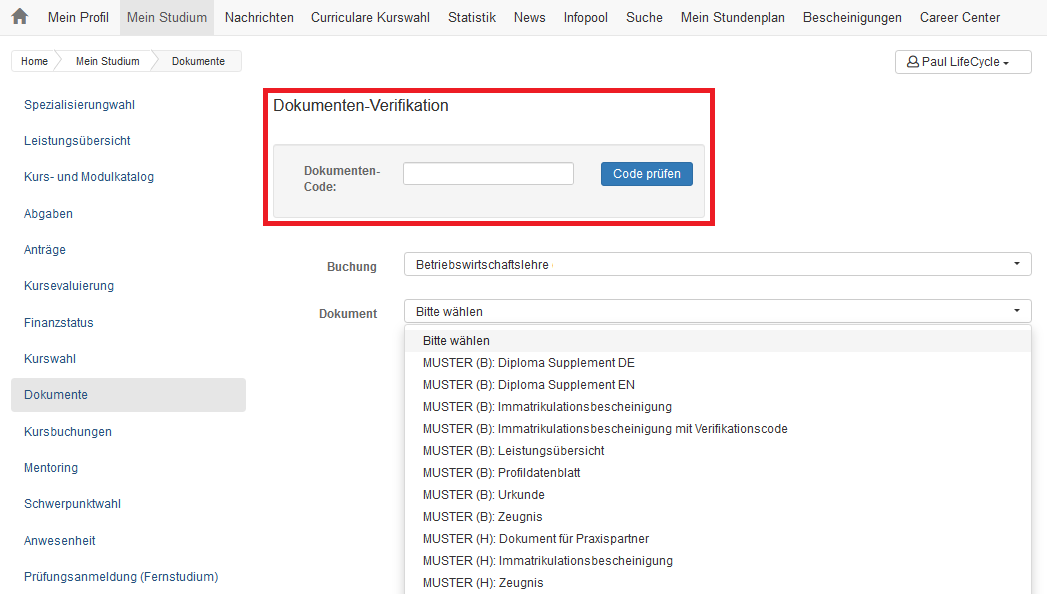1047x594 pixels.
Task: Open Leistungsübersicht in the sidebar
Action: coord(77,141)
